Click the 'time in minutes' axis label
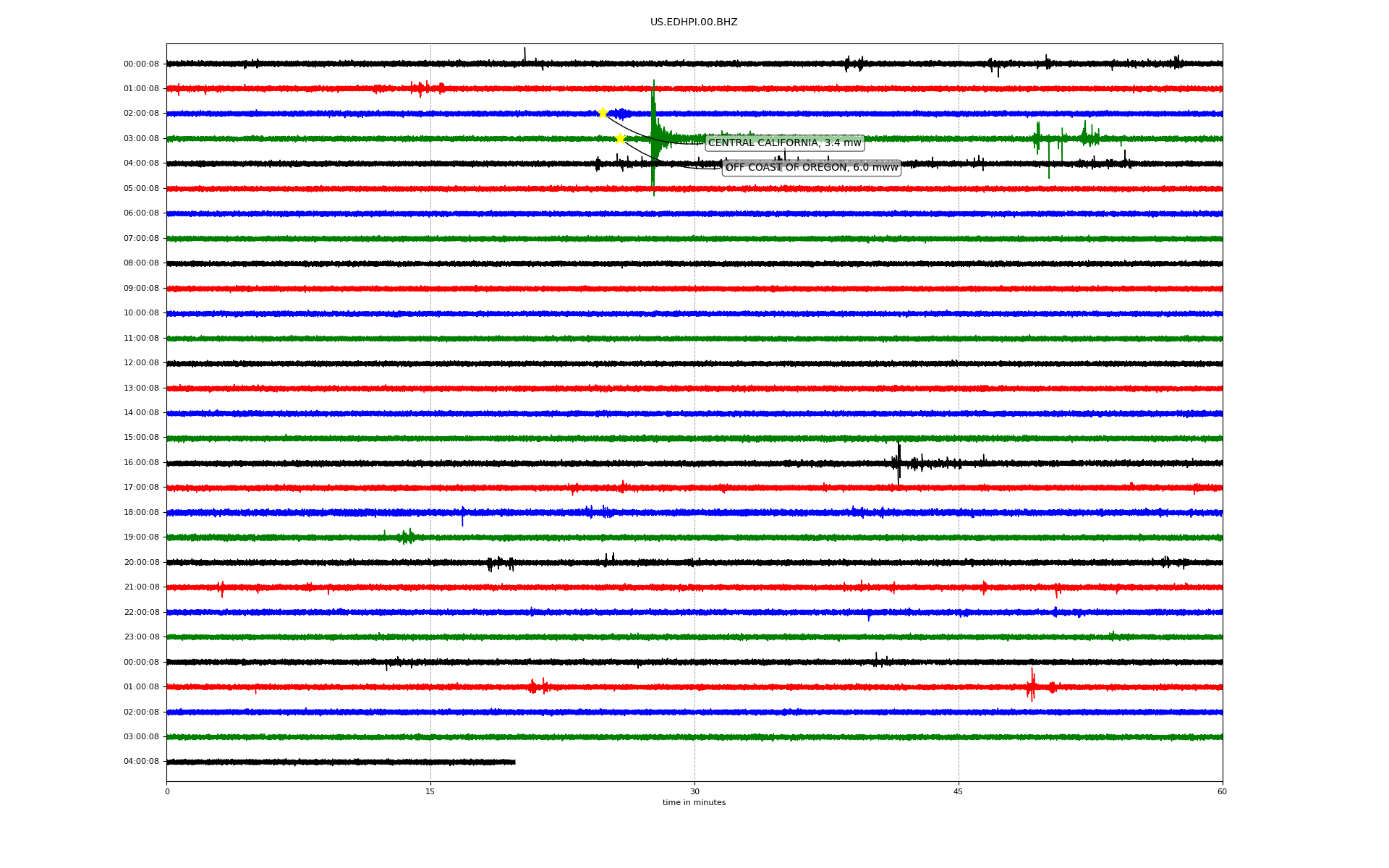The image size is (1389, 868). pyautogui.click(x=694, y=803)
